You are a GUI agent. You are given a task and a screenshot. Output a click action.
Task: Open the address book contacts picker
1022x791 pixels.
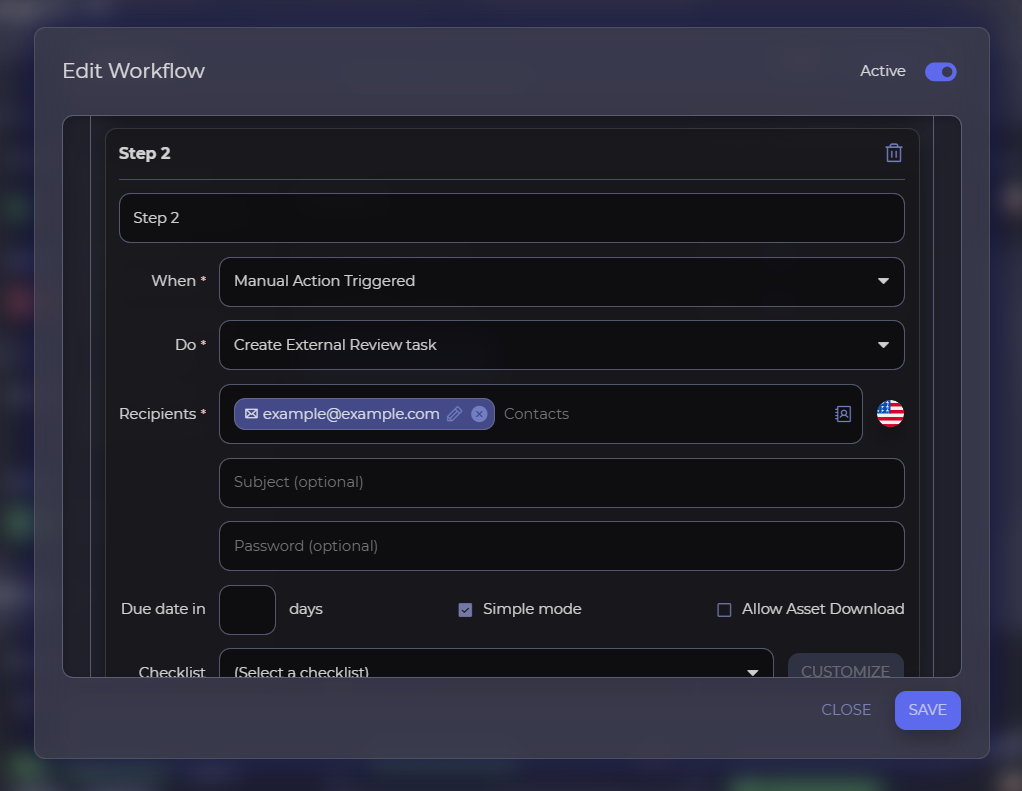click(842, 414)
